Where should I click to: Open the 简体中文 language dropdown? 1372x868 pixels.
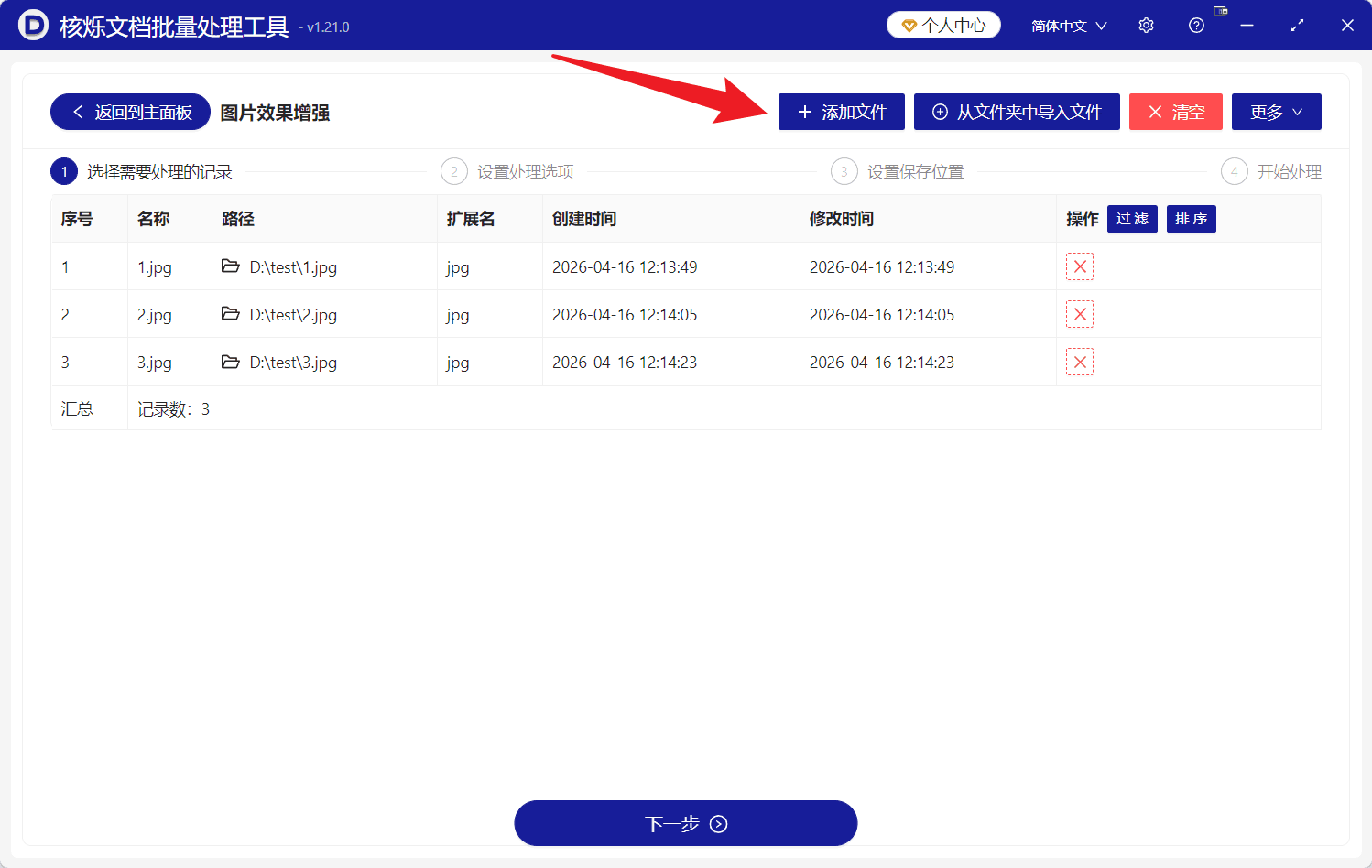coord(1068,25)
